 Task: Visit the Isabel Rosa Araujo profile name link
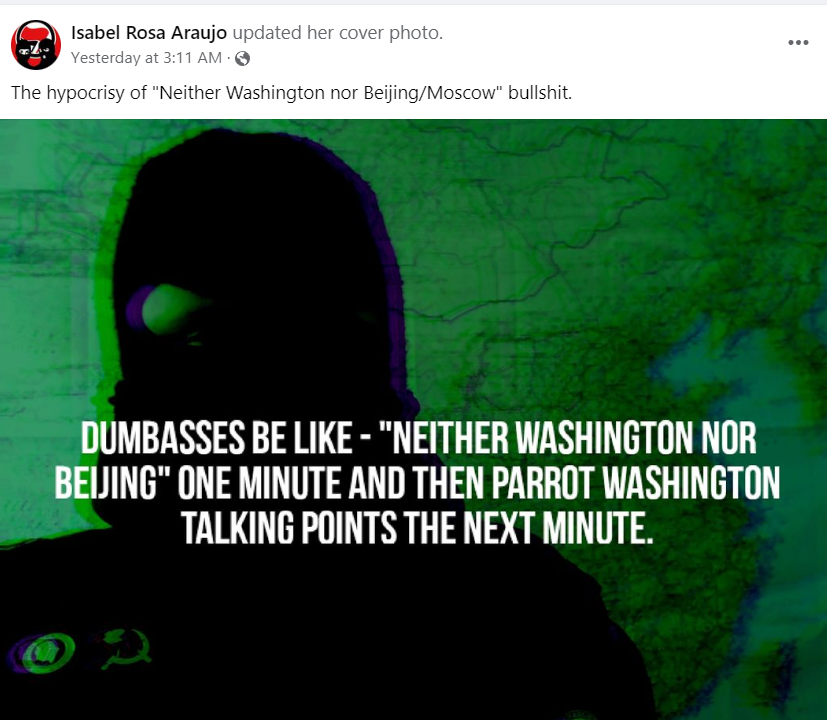149,33
